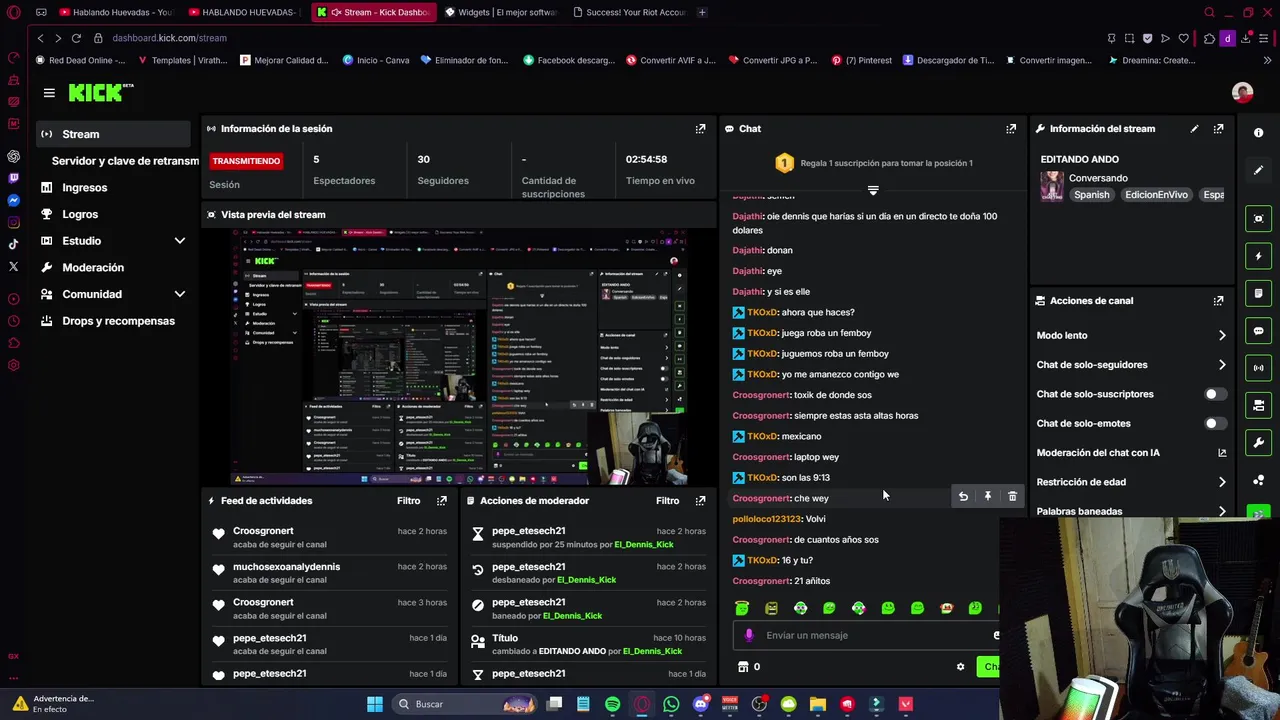Open the Inicio - Canva bookmark

tap(376, 60)
